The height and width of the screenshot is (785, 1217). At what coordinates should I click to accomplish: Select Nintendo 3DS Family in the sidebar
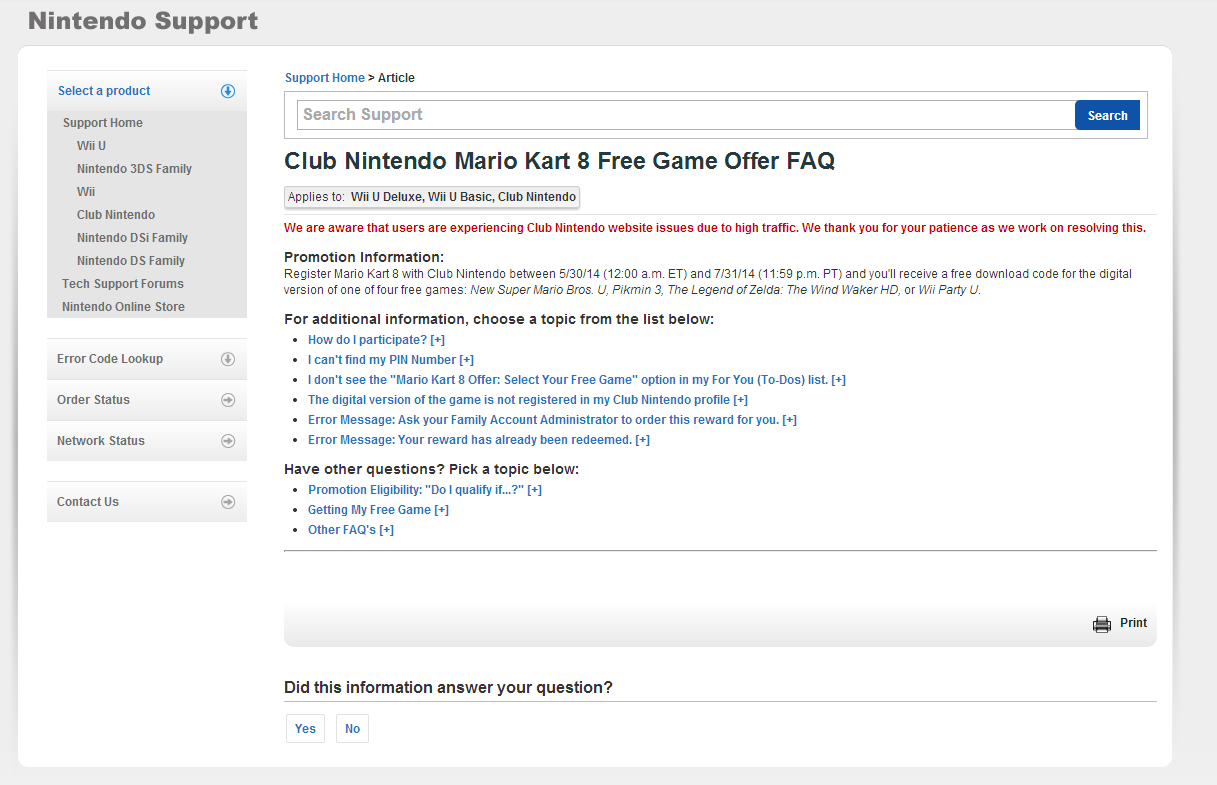(134, 169)
